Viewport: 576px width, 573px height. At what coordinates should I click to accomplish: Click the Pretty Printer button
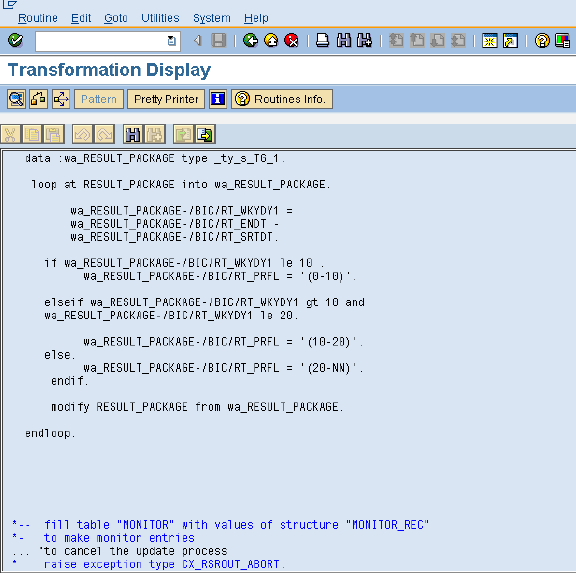(166, 99)
